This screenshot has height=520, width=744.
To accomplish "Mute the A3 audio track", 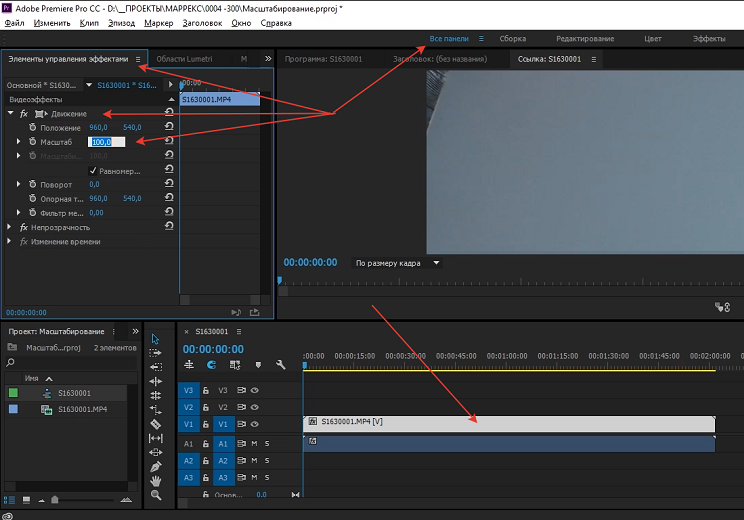I will (254, 477).
